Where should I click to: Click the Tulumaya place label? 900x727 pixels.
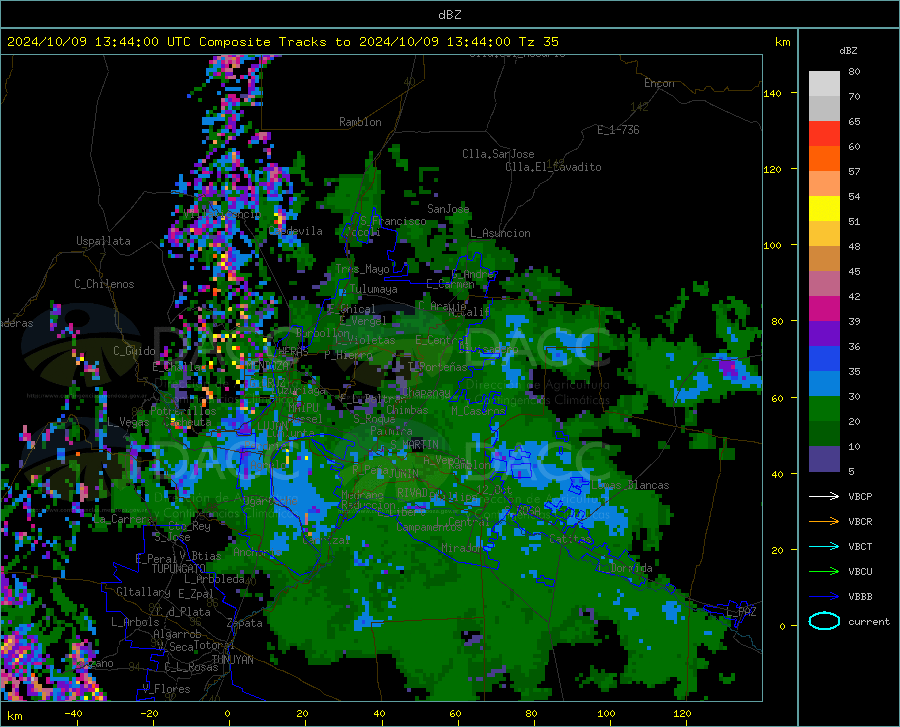tap(373, 289)
